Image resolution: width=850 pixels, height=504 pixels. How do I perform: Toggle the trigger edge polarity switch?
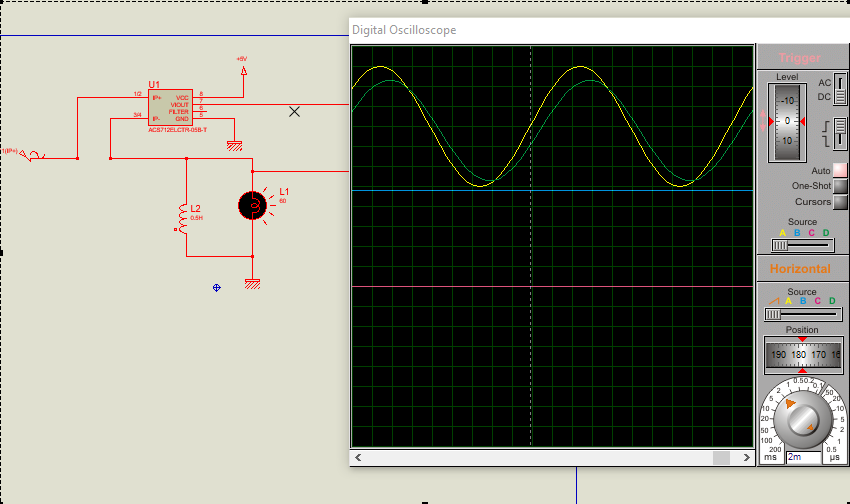click(x=840, y=133)
